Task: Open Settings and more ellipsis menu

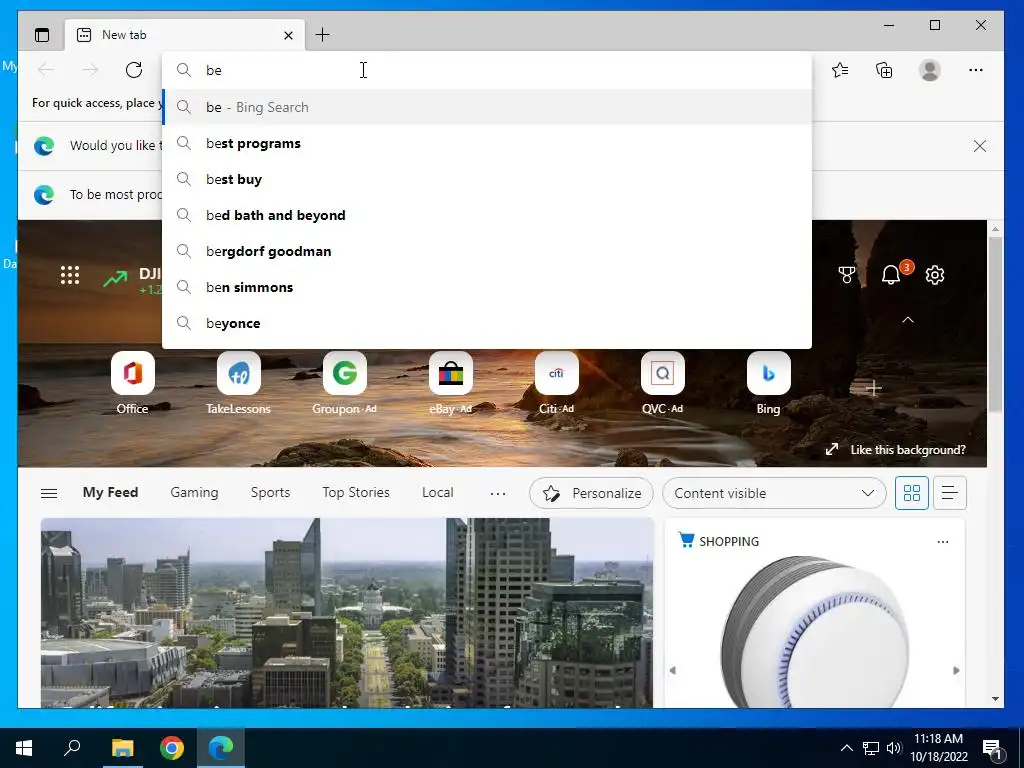Action: point(976,70)
